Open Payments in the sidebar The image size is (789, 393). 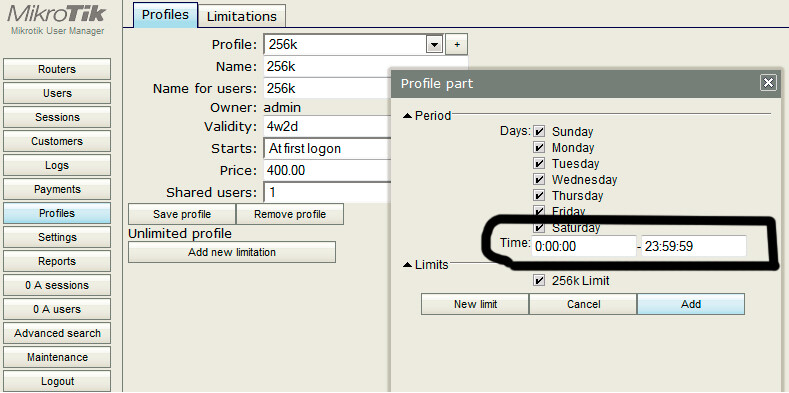pos(57,189)
